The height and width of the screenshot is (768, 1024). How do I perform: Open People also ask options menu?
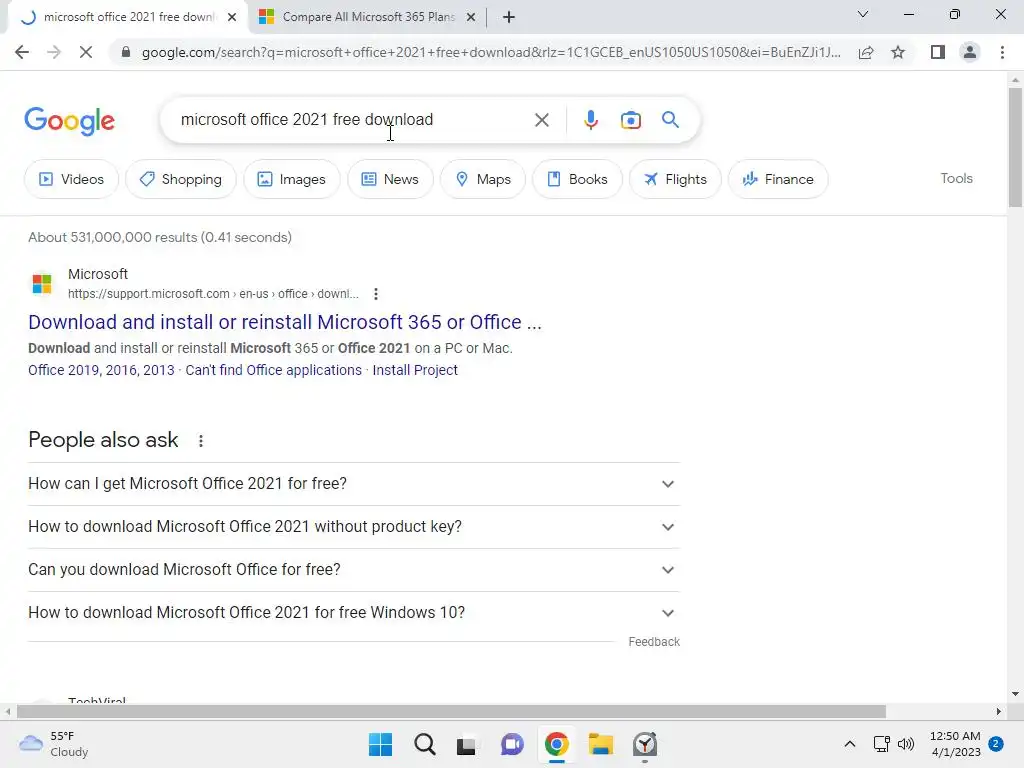click(200, 441)
